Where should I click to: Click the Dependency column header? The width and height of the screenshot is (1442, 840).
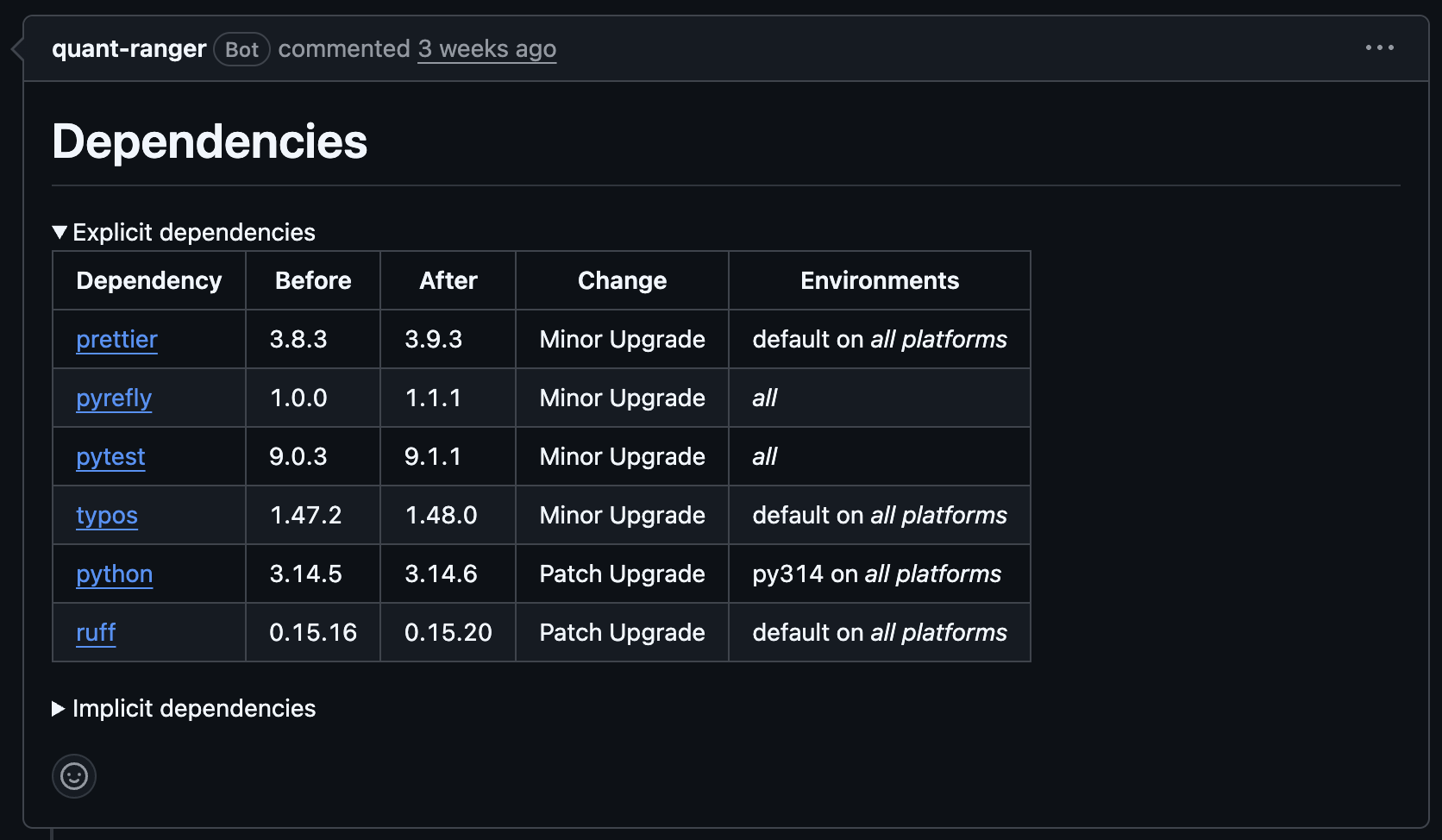[x=149, y=280]
